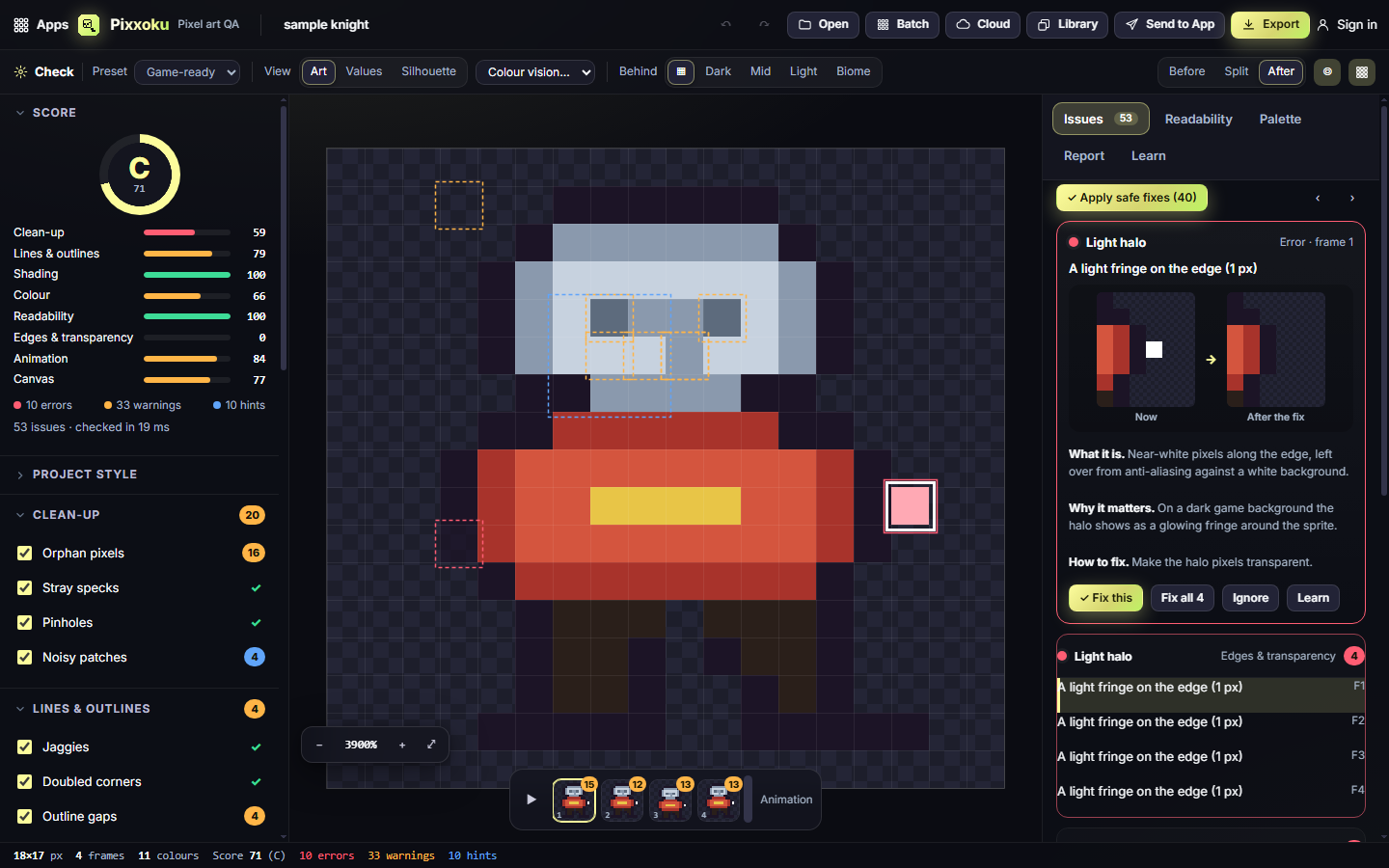Select the Silhouette view
This screenshot has height=868, width=1389.
[x=429, y=72]
